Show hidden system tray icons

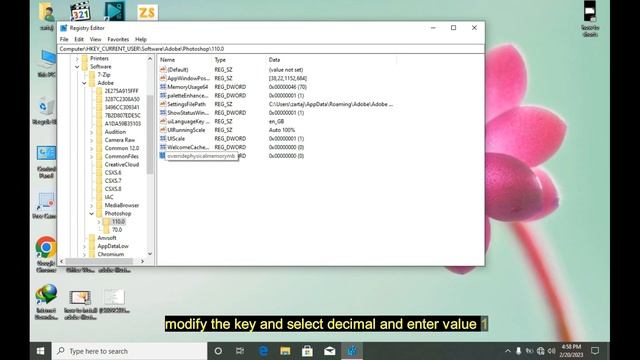click(507, 351)
